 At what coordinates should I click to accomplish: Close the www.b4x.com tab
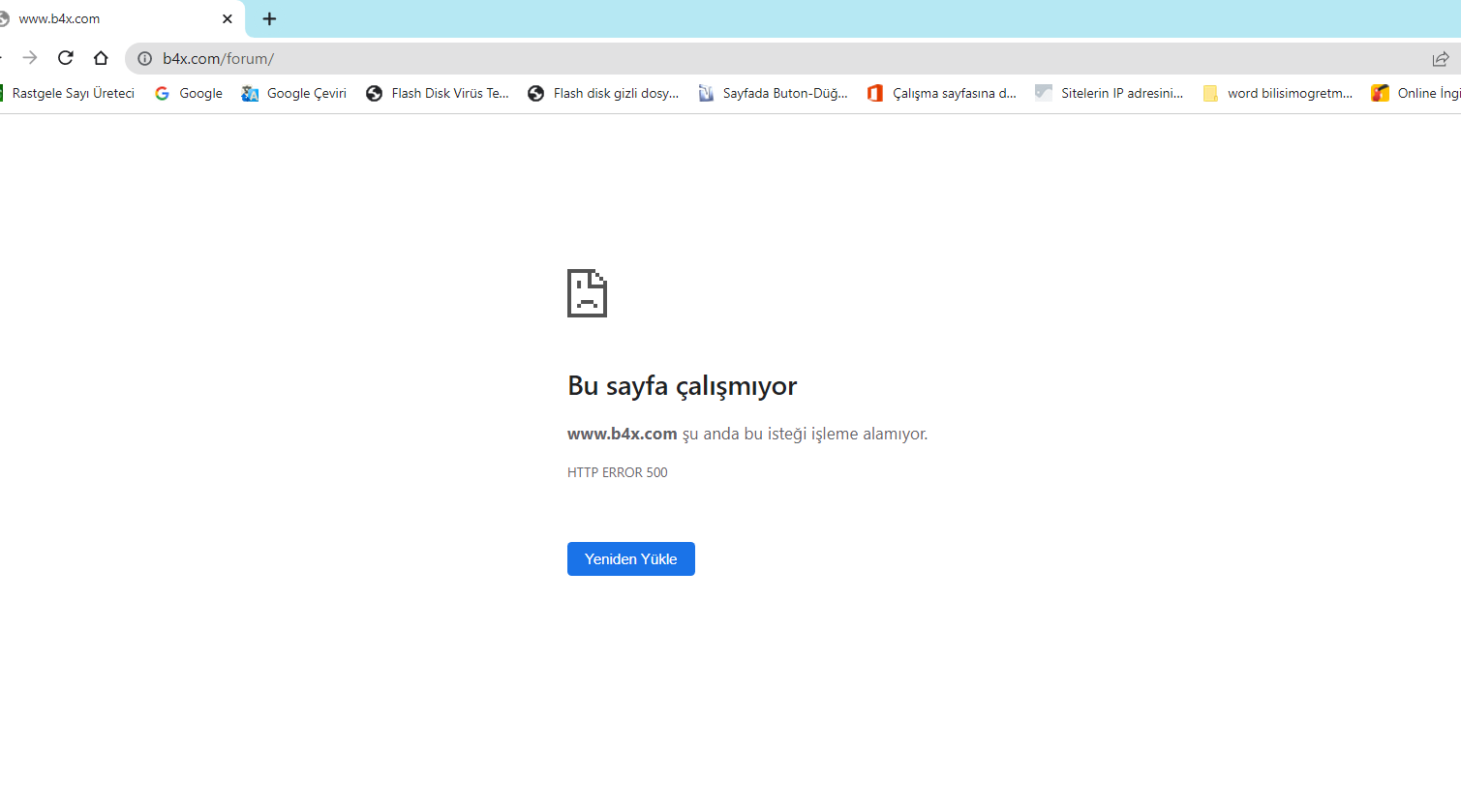click(228, 18)
